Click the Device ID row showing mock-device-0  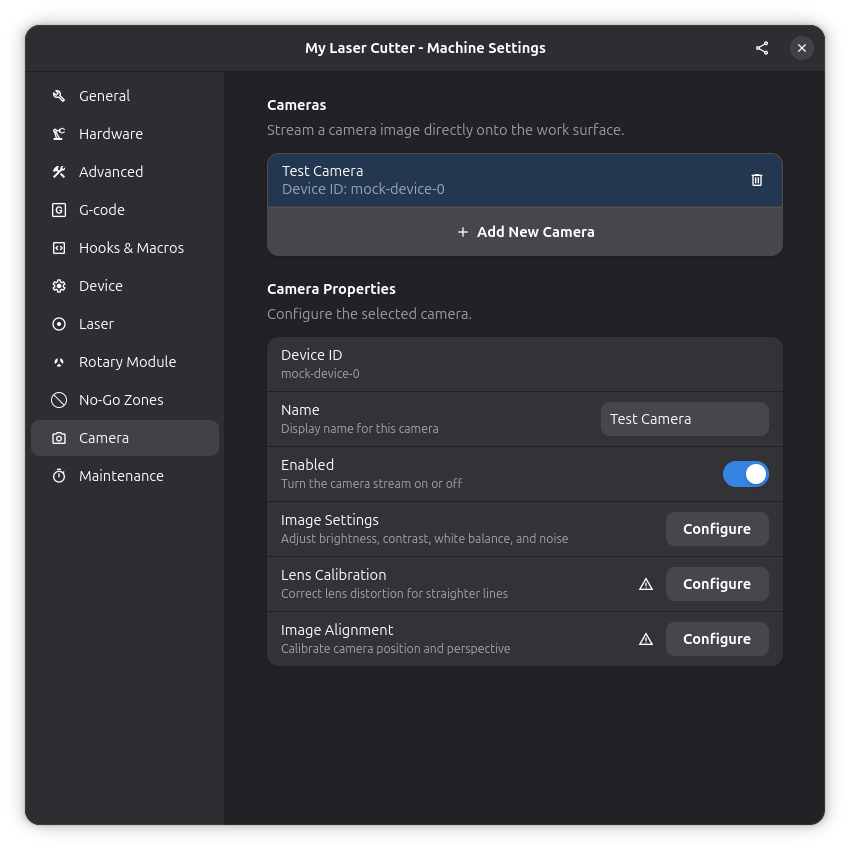pos(525,364)
